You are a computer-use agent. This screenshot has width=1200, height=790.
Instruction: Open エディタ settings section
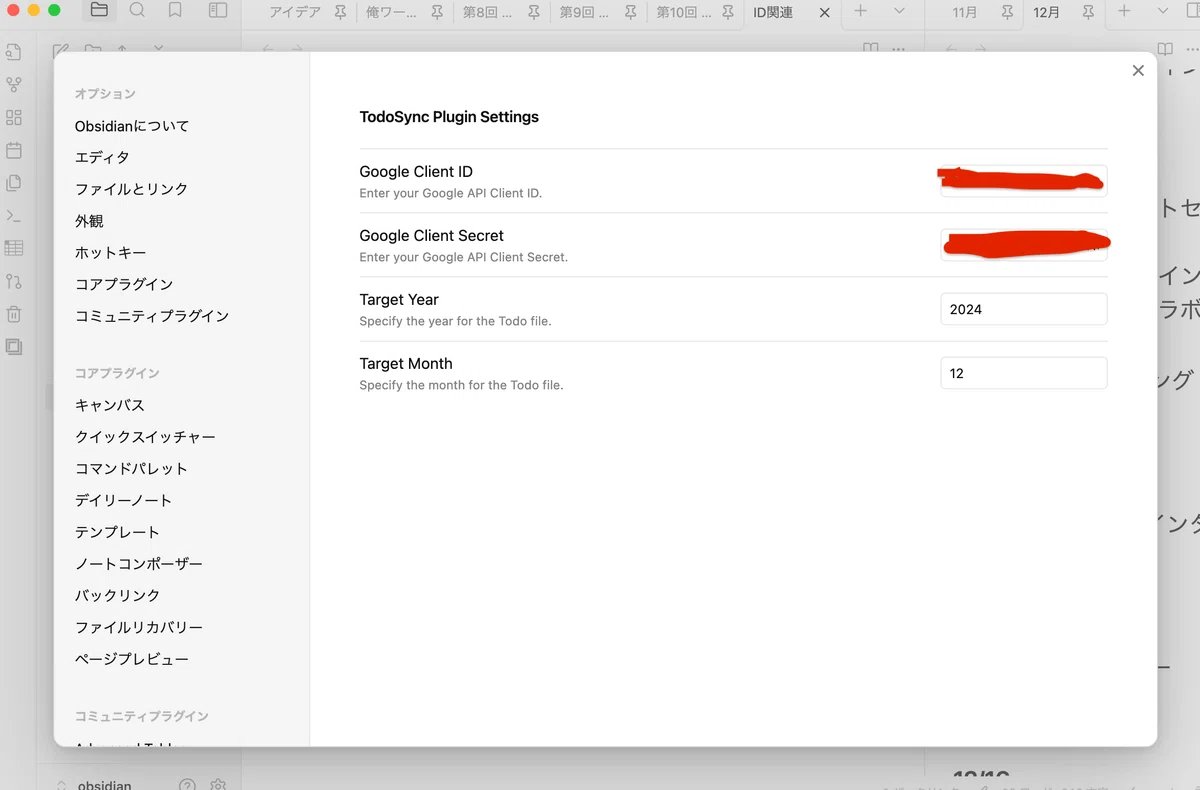click(x=102, y=157)
